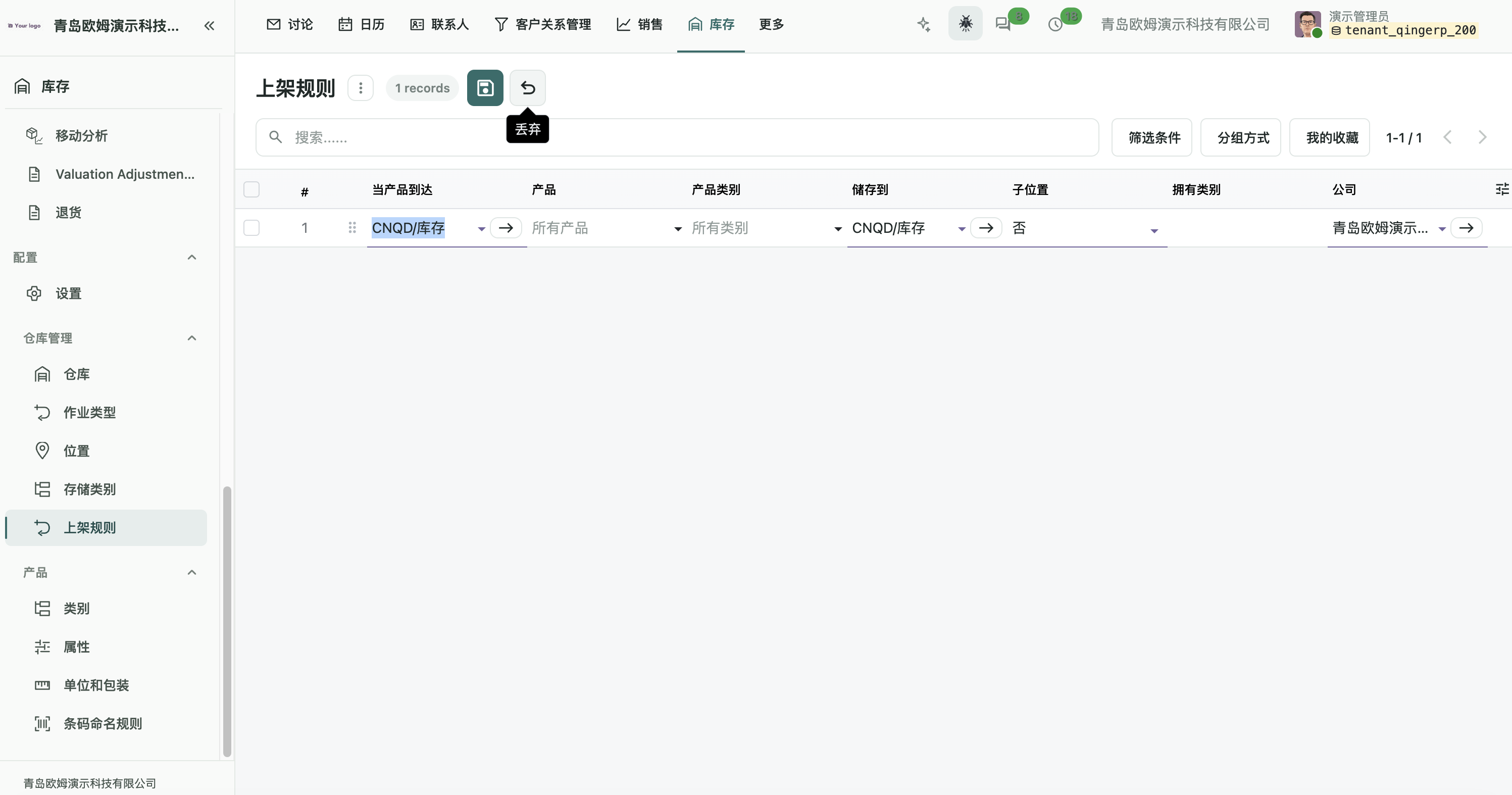Open the 储存到 location dropdown arrow

(x=962, y=229)
